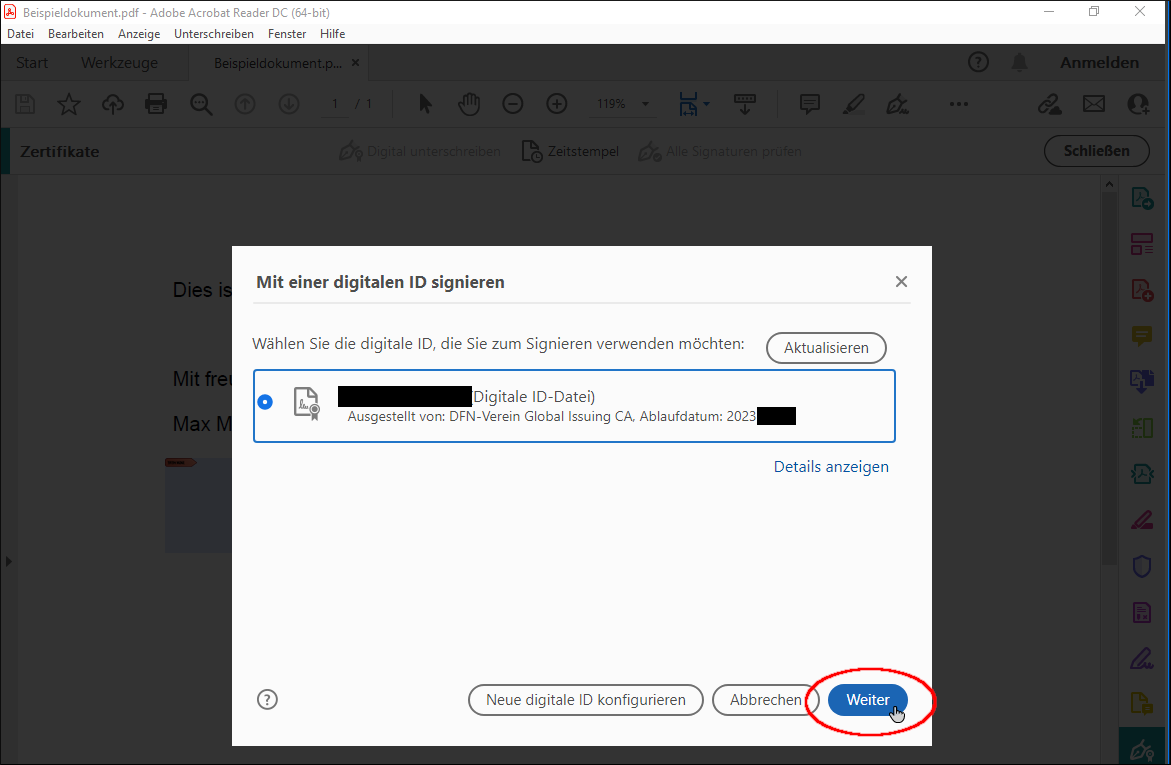Image resolution: width=1171 pixels, height=765 pixels.
Task: Zoom out with the minus icon
Action: (x=513, y=104)
